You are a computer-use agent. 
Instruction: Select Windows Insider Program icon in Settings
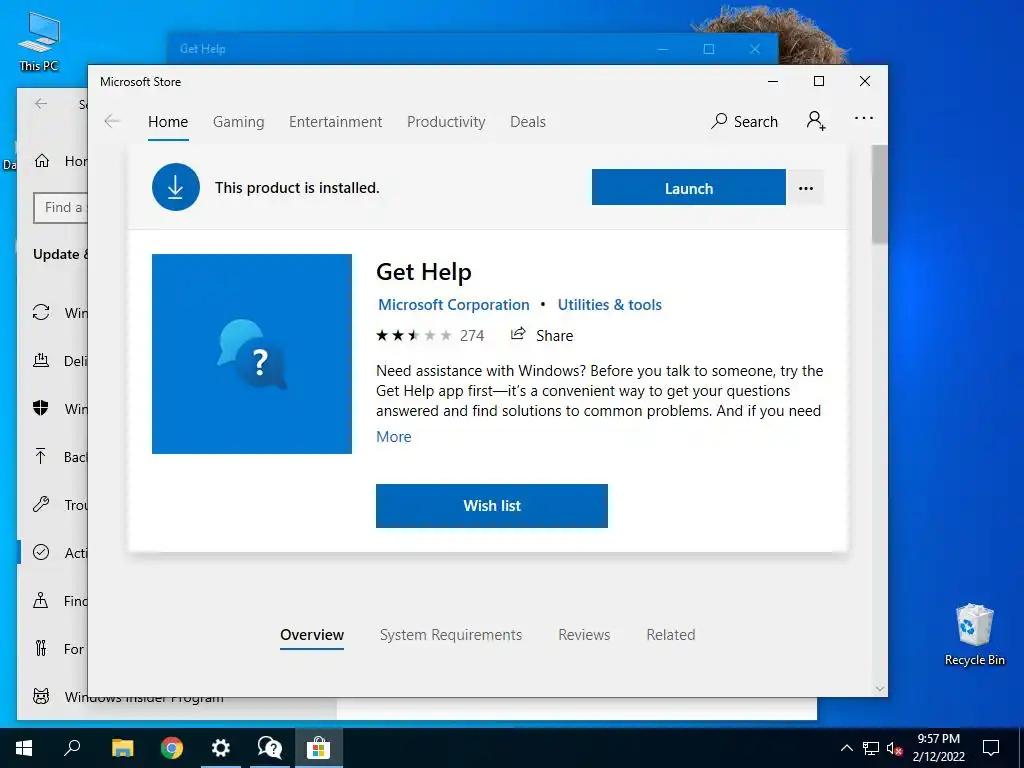point(40,696)
